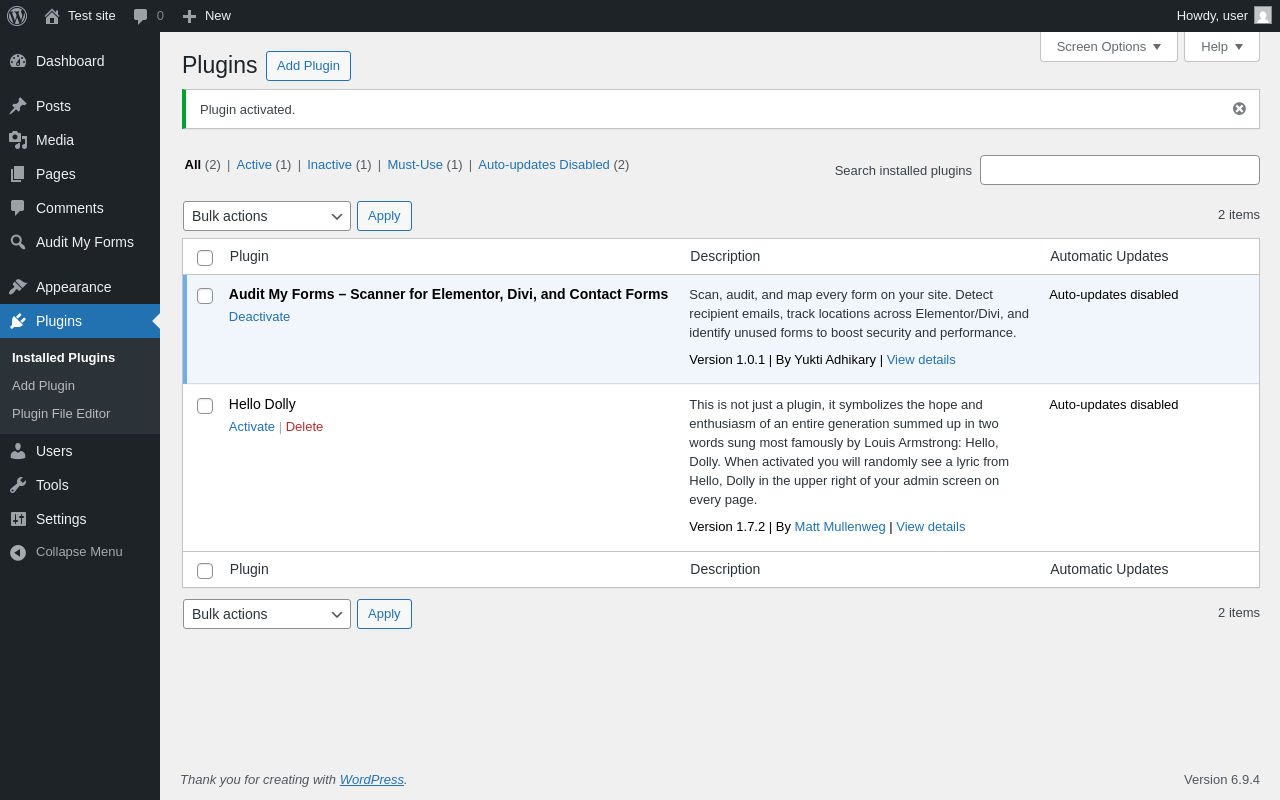Click the Media sidebar icon
Image resolution: width=1280 pixels, height=800 pixels.
click(18, 140)
